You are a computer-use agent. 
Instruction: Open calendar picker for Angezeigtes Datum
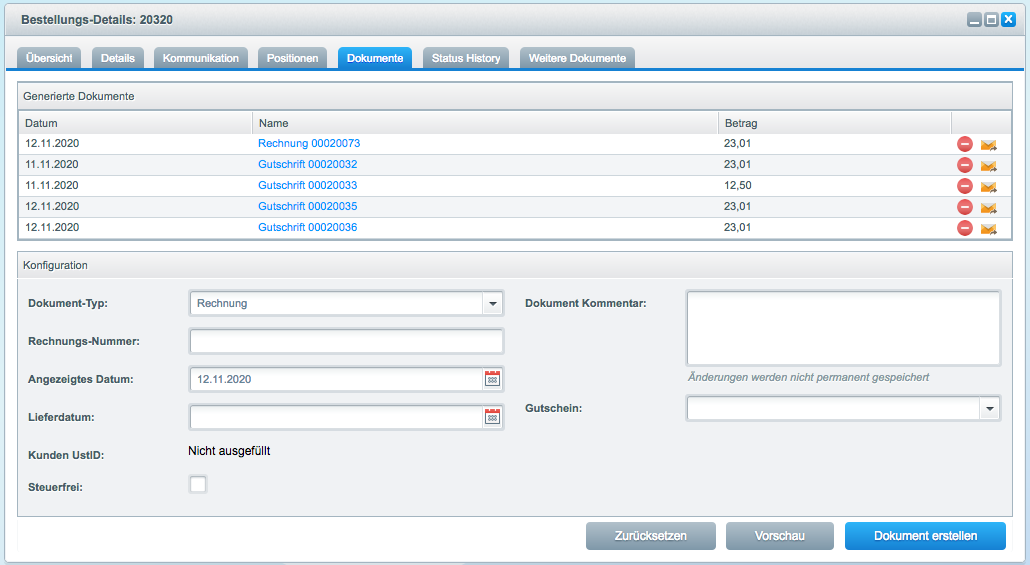(x=492, y=379)
